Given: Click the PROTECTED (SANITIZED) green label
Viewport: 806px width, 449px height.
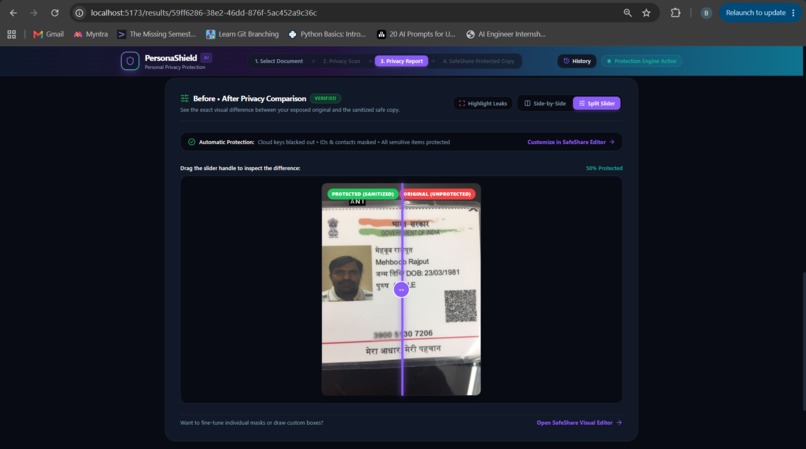Looking at the screenshot, I should coord(363,194).
